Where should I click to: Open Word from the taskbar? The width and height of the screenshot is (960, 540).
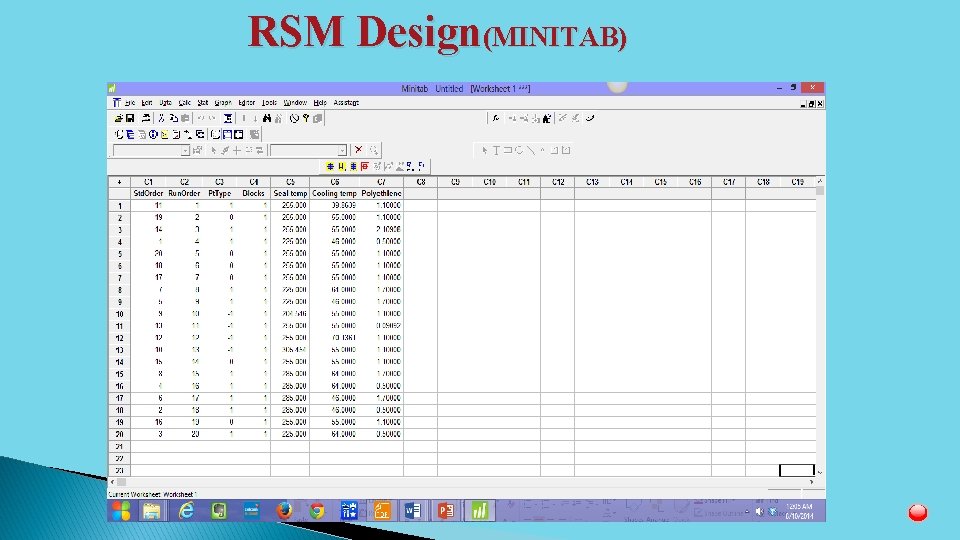[x=413, y=510]
